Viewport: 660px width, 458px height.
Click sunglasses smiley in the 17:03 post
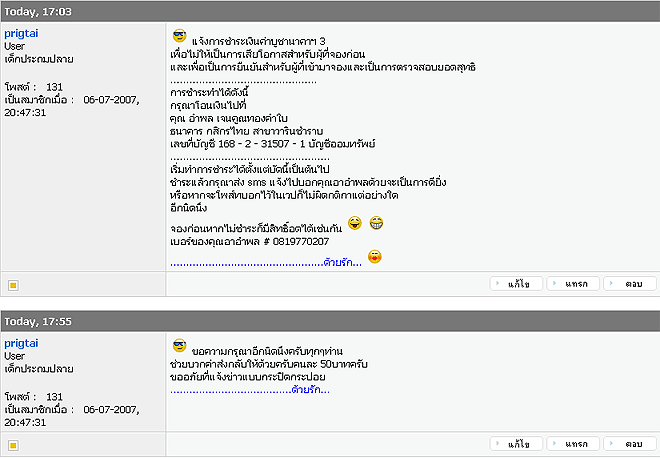click(180, 36)
